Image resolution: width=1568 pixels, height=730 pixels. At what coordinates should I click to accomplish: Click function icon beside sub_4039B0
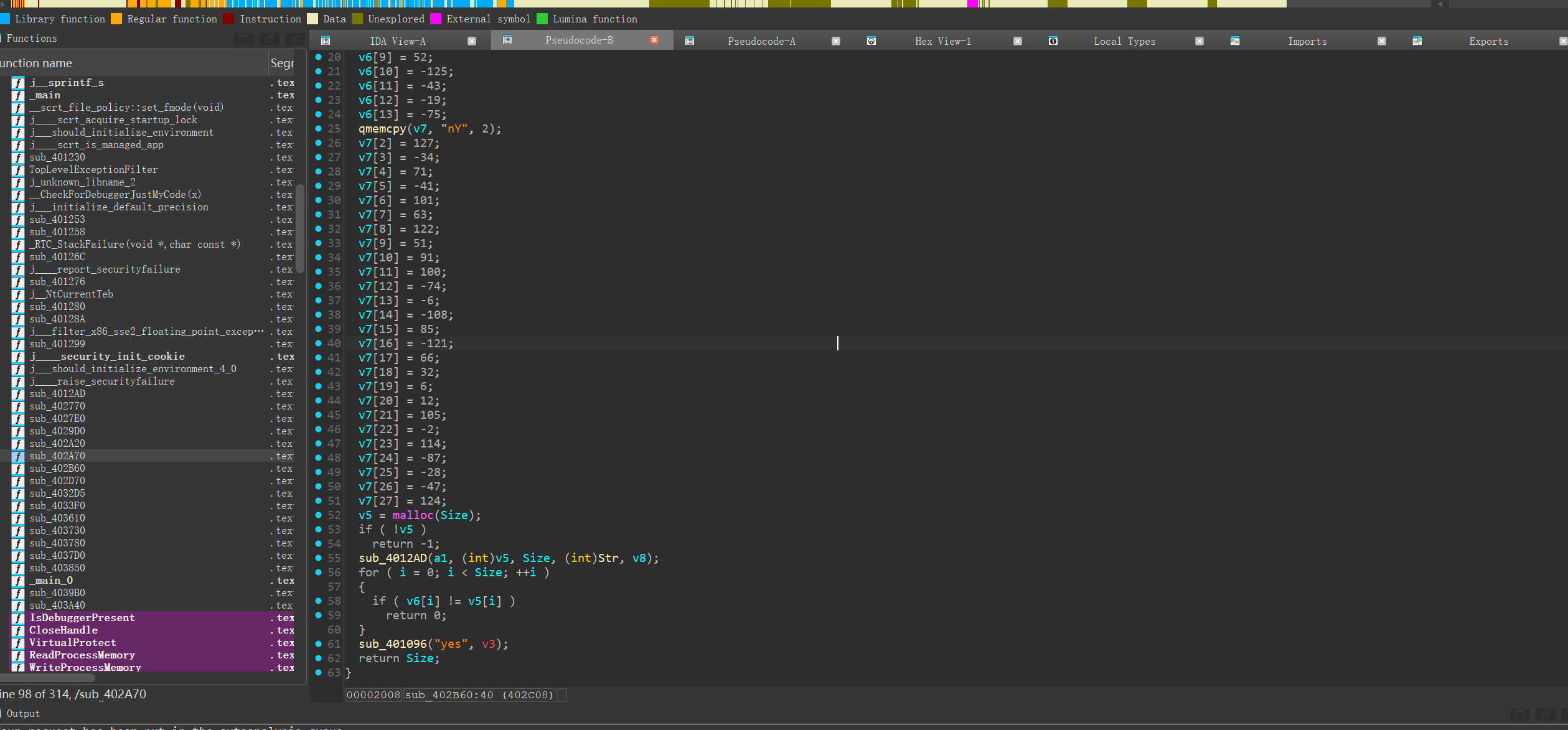tap(18, 592)
